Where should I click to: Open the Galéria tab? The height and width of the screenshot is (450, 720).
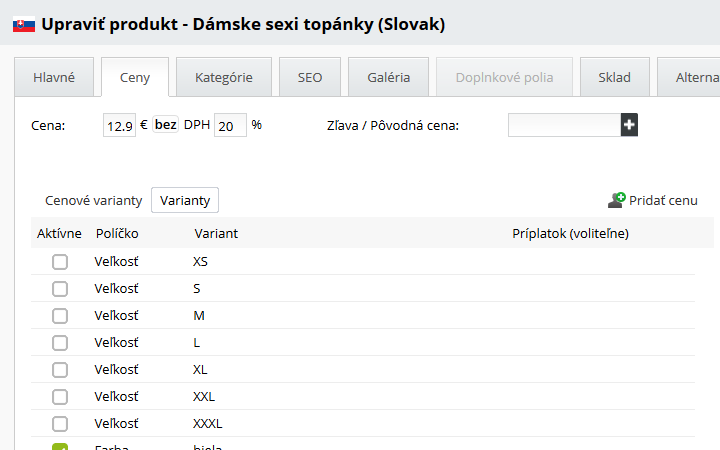click(389, 77)
